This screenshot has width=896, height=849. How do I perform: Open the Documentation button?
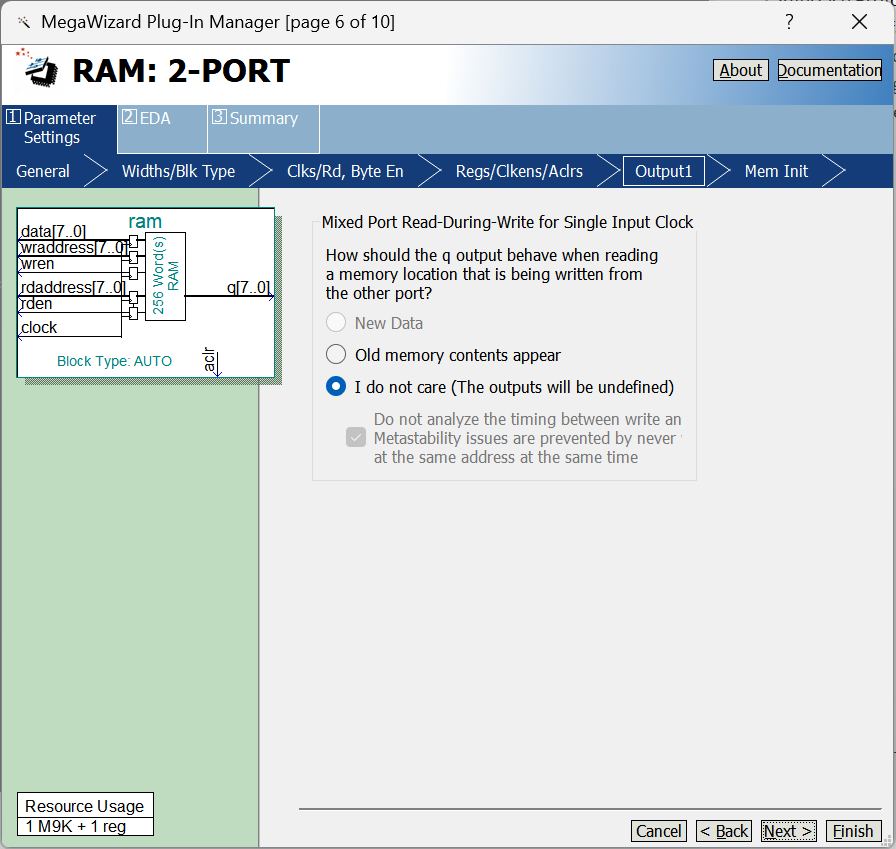pyautogui.click(x=830, y=70)
